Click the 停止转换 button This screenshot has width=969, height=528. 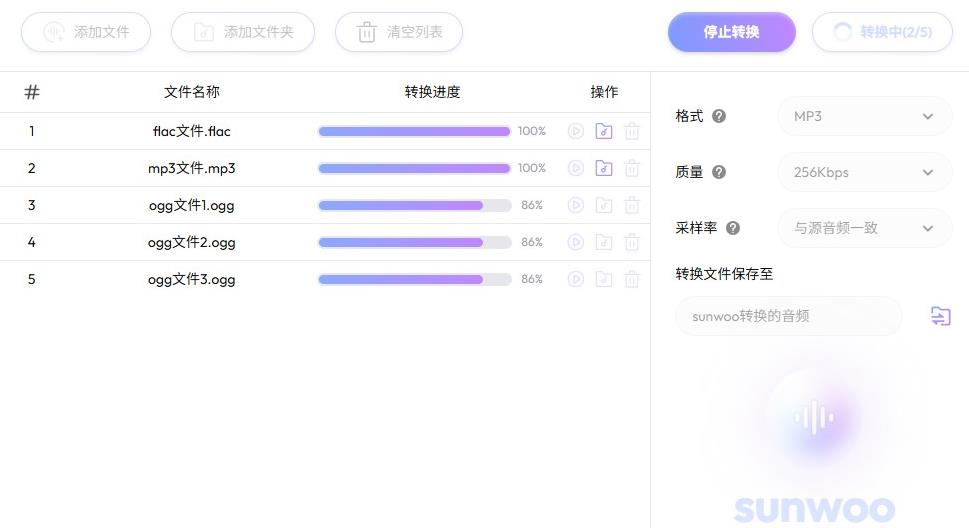731,32
